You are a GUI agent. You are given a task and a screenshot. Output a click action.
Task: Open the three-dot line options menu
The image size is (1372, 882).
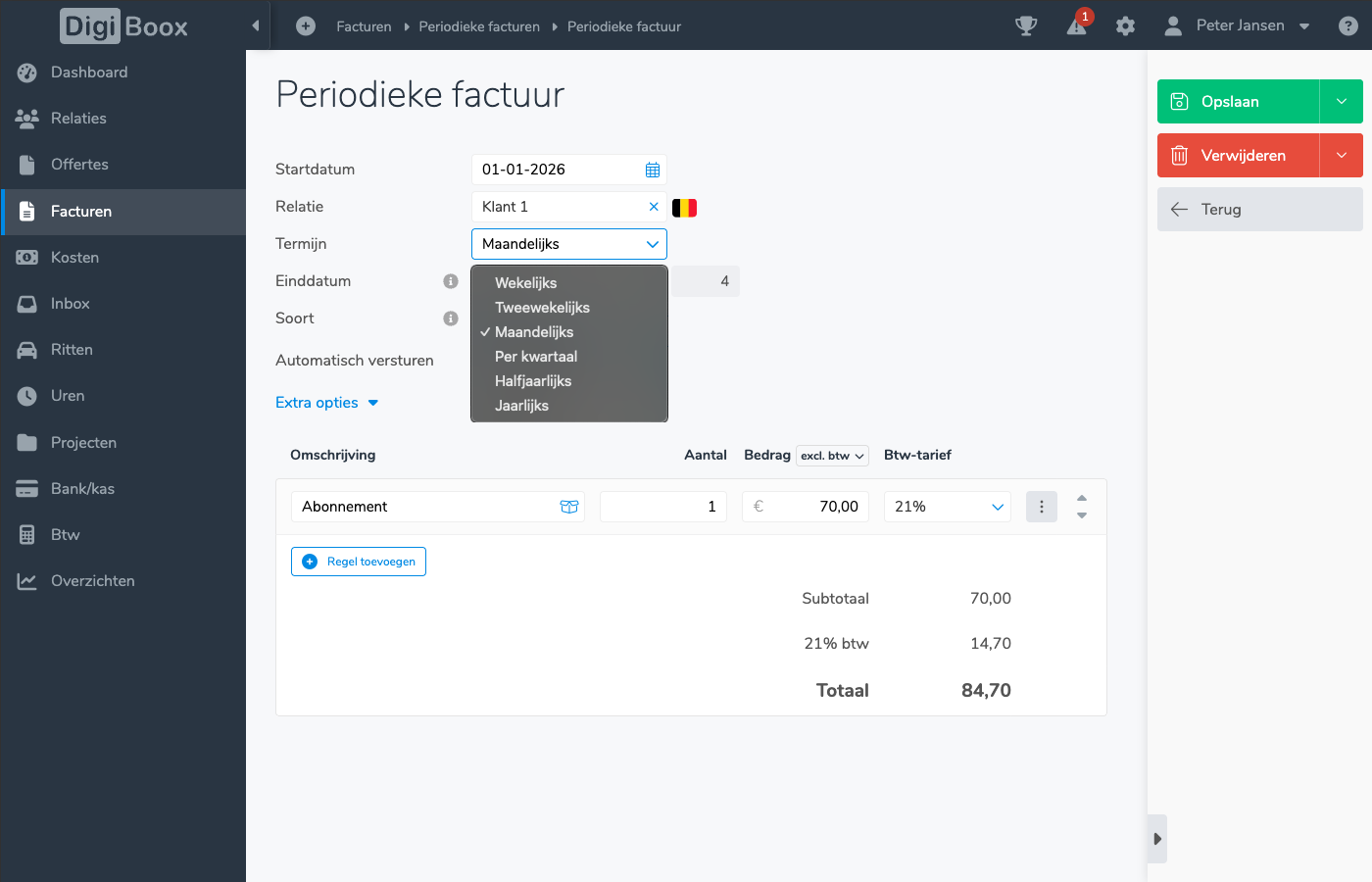[1041, 507]
